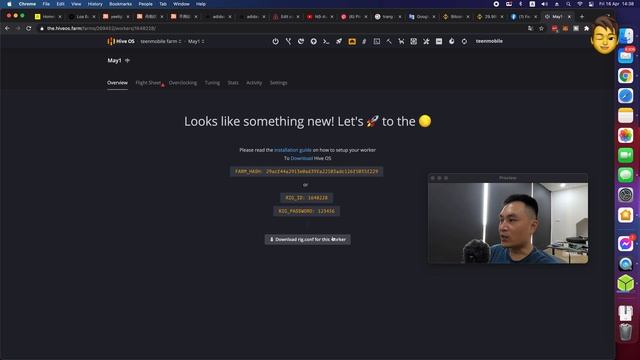
Task: Click the teenmobile account name in toolbar
Action: click(489, 41)
